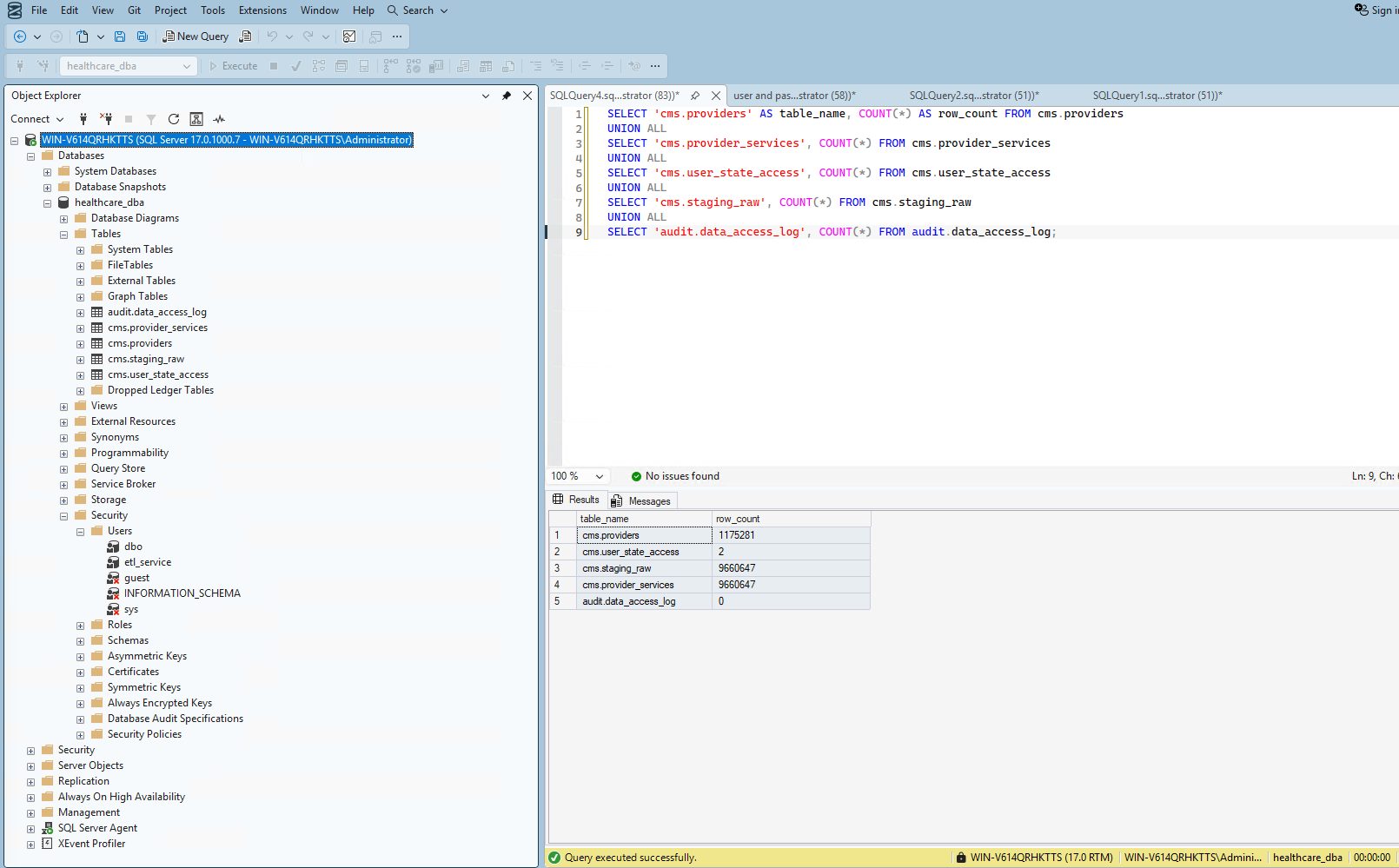Click healthcare_dba in the status bar

[x=1307, y=858]
